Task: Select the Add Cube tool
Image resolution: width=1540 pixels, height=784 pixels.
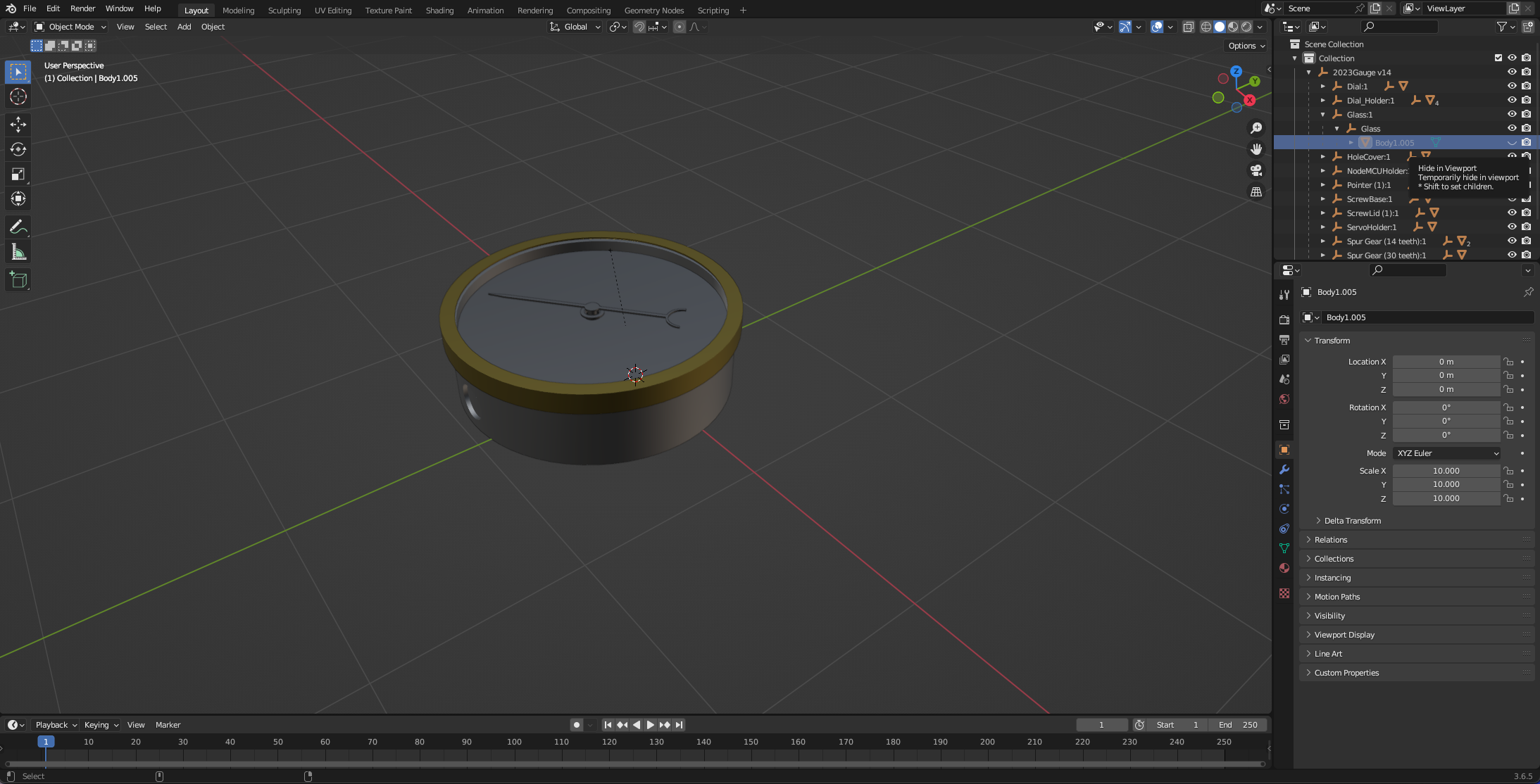Action: (18, 279)
